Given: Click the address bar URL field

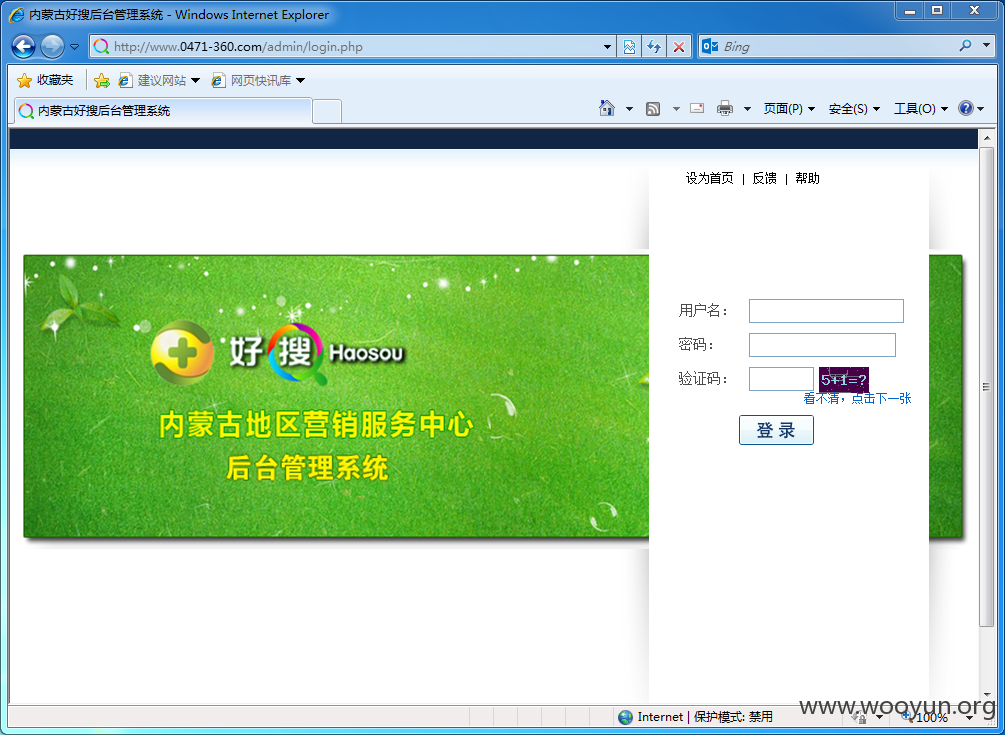Looking at the screenshot, I should point(346,47).
